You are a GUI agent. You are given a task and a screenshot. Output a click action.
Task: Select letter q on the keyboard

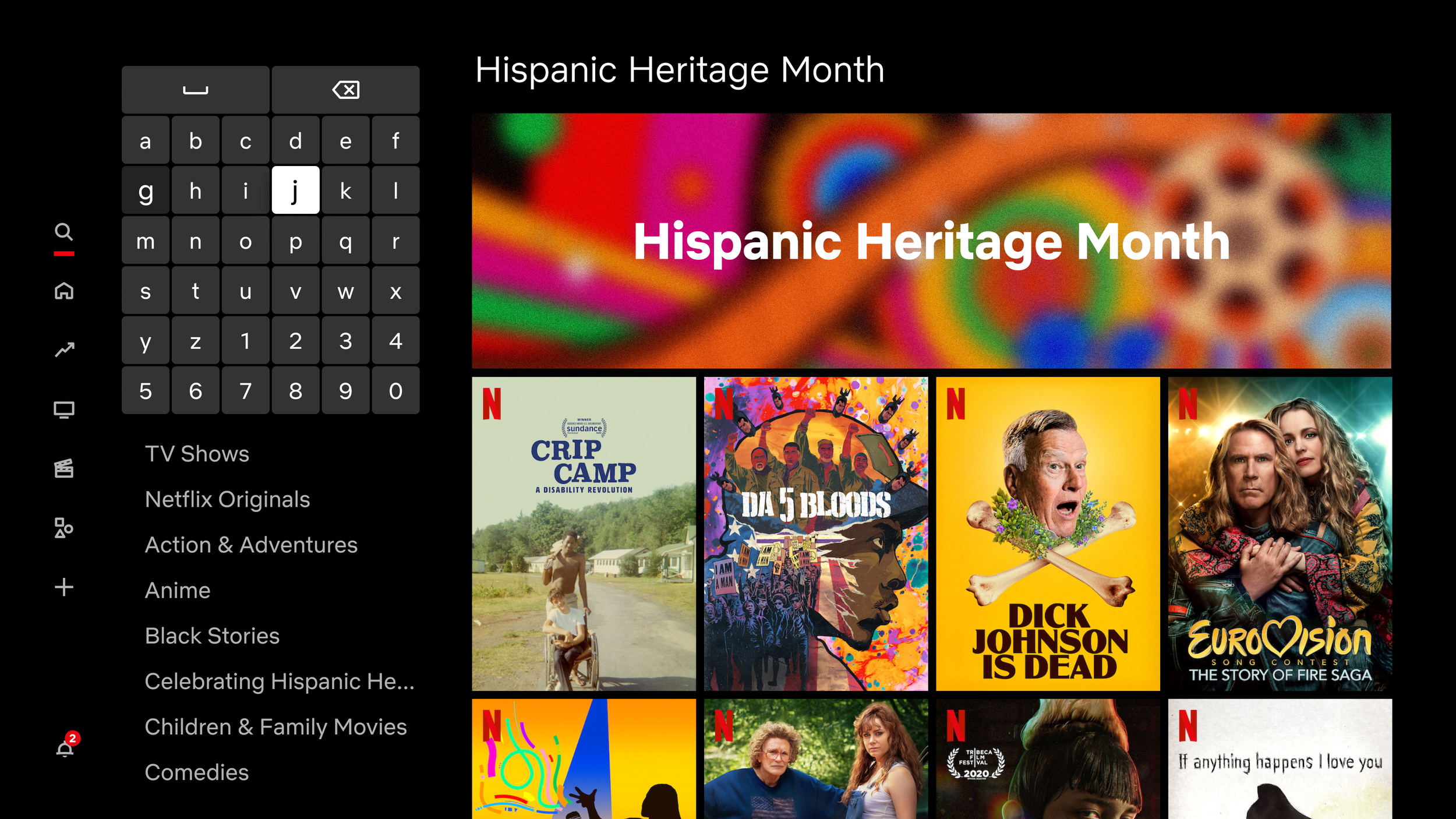click(346, 240)
